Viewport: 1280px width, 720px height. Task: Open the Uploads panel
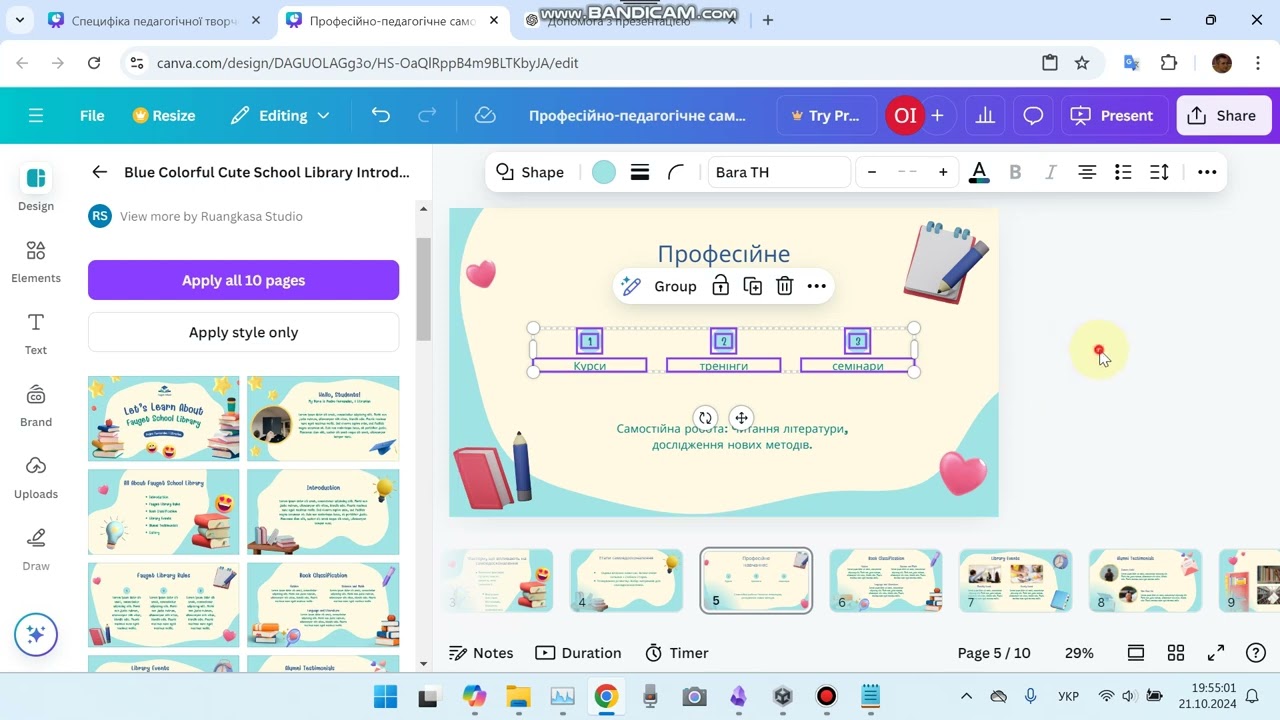(x=36, y=478)
